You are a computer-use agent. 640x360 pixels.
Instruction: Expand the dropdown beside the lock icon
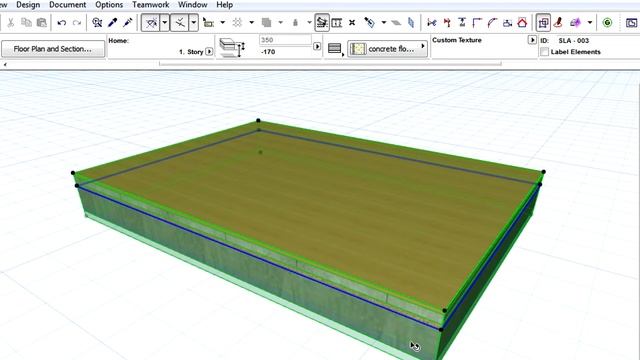pyautogui.click(x=310, y=23)
